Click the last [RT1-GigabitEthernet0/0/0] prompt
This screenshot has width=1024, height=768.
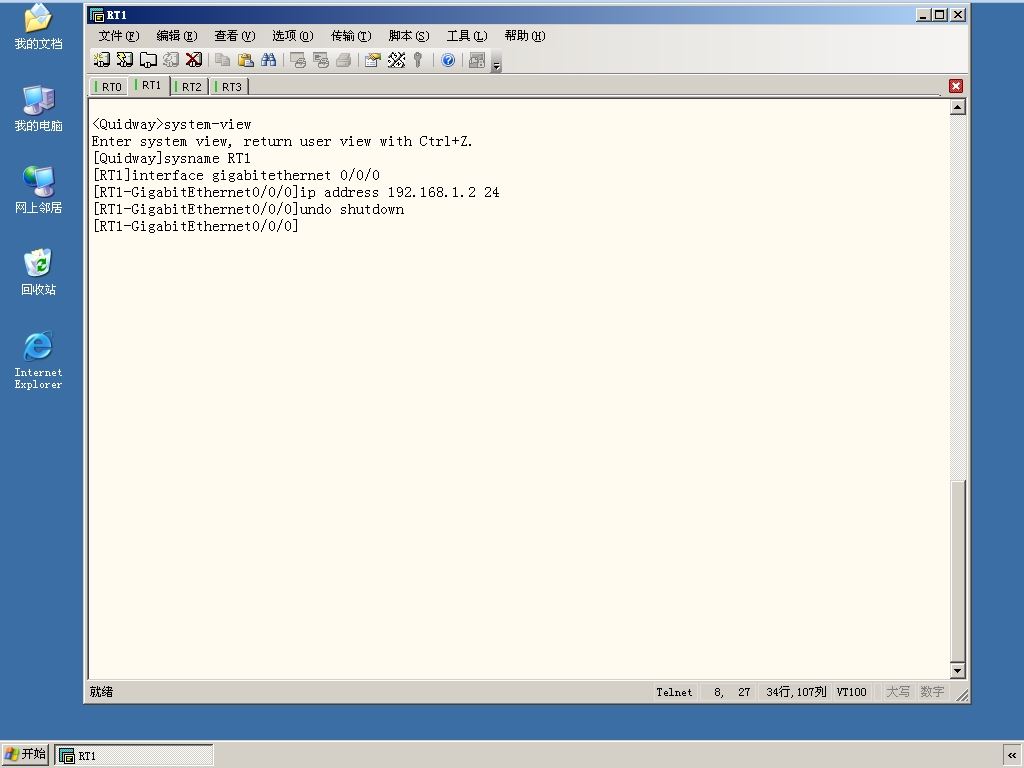[195, 226]
